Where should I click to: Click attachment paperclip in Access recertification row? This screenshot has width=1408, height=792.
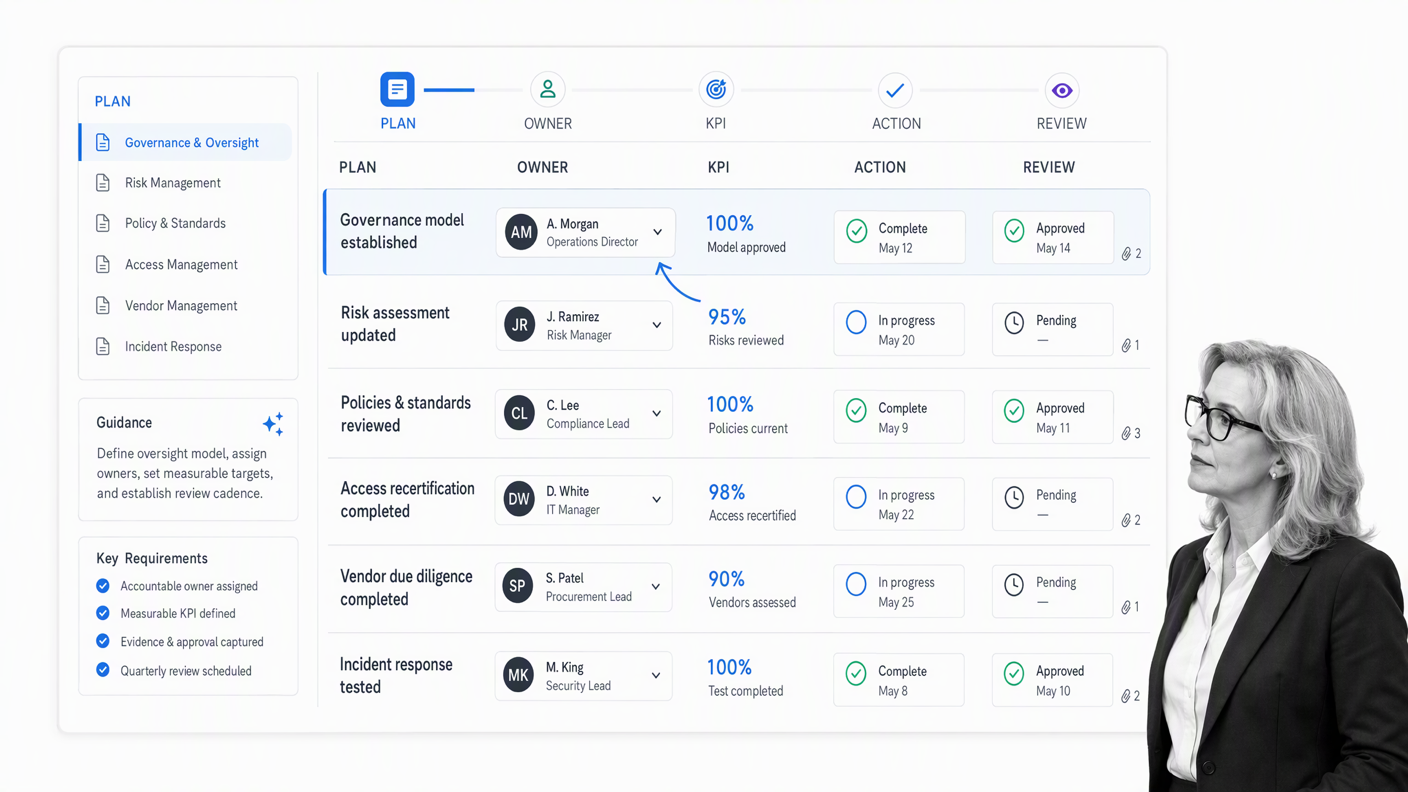click(x=1126, y=520)
